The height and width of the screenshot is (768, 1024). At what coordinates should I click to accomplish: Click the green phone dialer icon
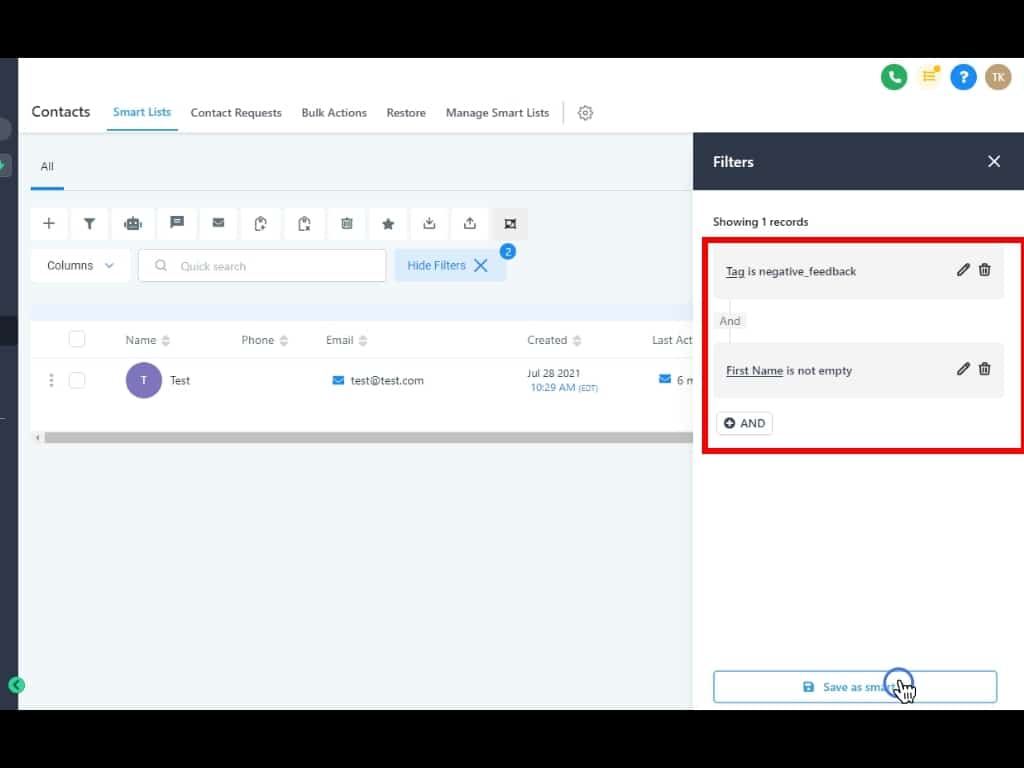click(893, 77)
